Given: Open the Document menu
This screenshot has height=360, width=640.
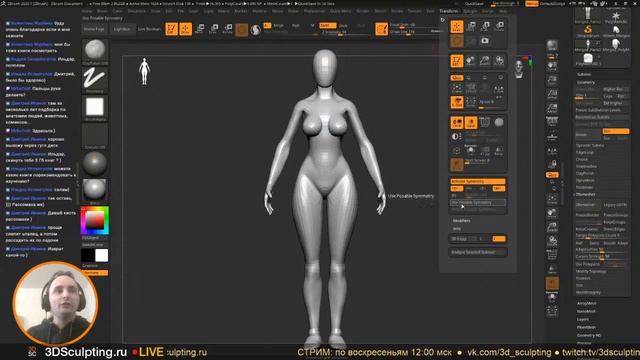Looking at the screenshot, I should pyautogui.click(x=137, y=11).
